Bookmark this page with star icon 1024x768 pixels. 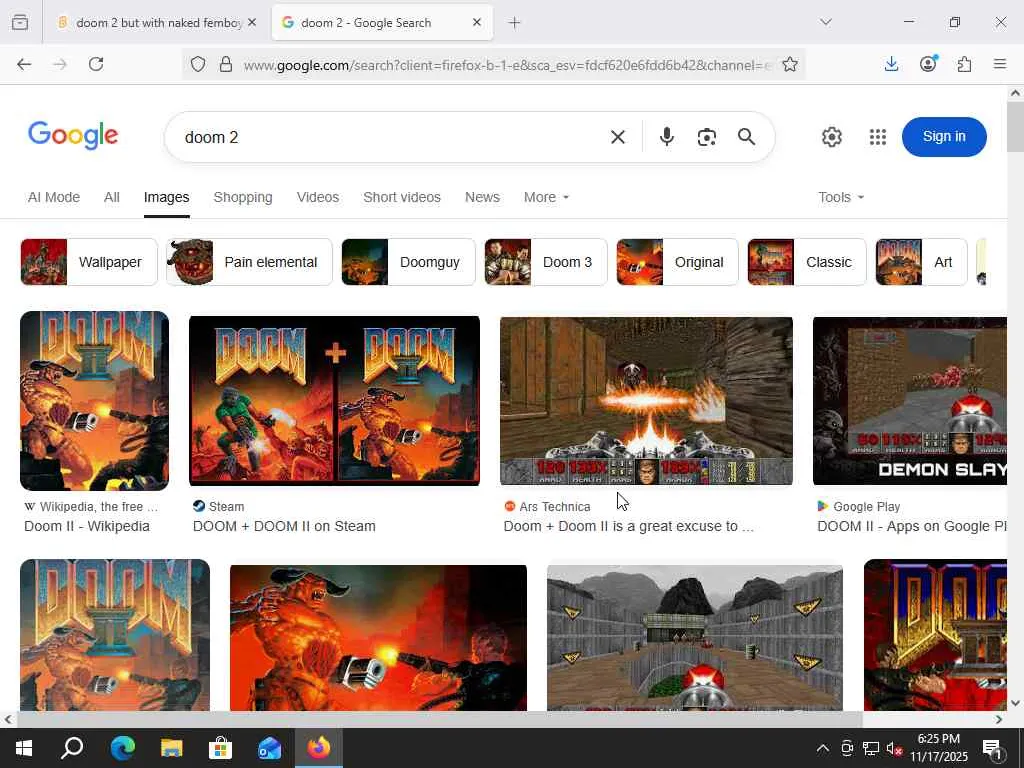pyautogui.click(x=790, y=65)
